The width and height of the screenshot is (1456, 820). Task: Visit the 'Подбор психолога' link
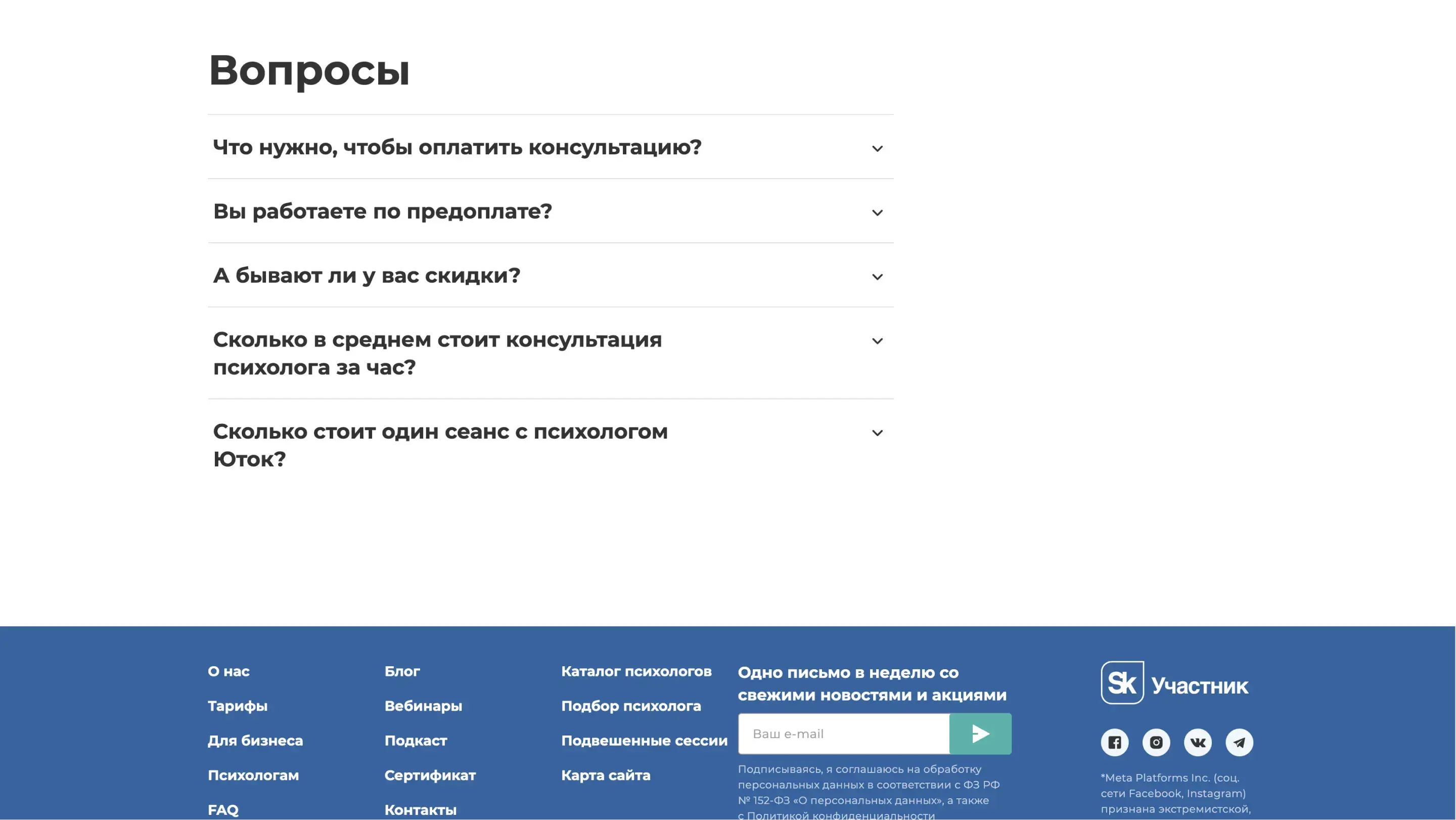[631, 706]
